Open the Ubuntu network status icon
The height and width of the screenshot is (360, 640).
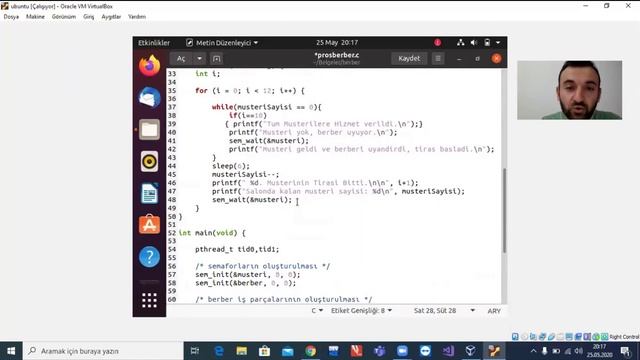460,42
